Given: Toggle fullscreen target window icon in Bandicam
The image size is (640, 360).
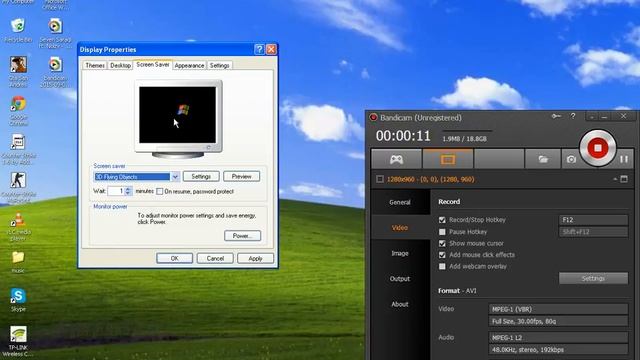Looking at the screenshot, I should pos(624,179).
